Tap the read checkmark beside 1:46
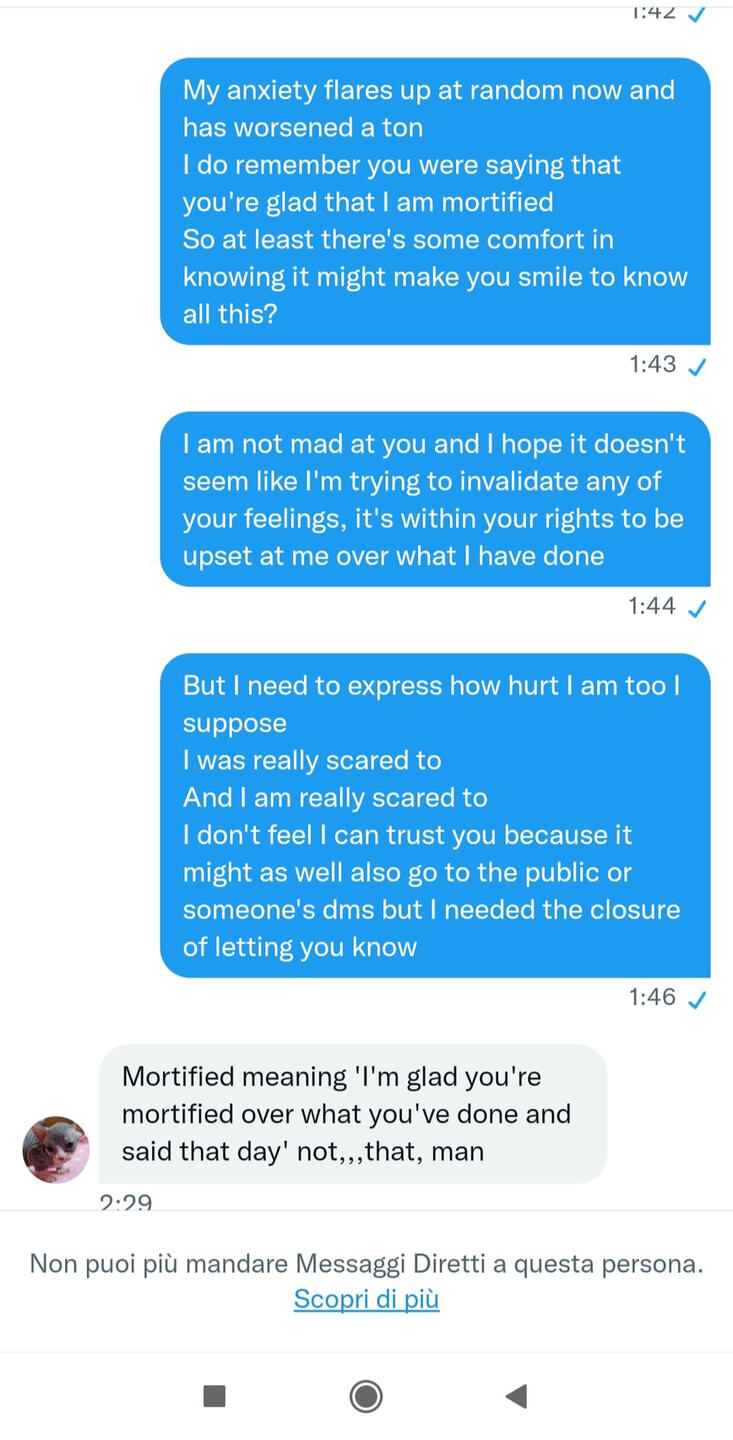This screenshot has width=733, height=1440. [x=698, y=999]
